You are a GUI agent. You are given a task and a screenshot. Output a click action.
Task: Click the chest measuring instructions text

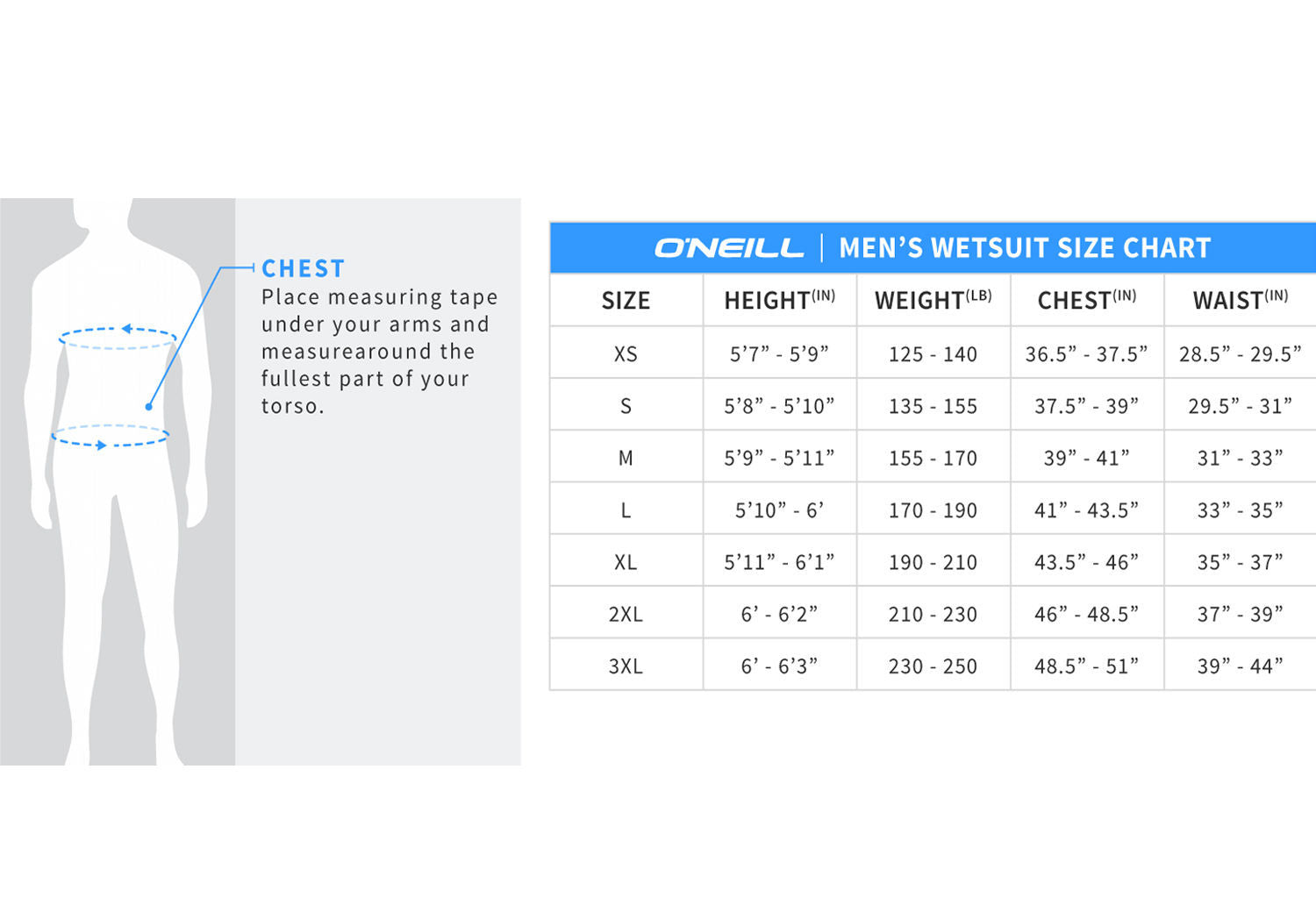click(380, 351)
